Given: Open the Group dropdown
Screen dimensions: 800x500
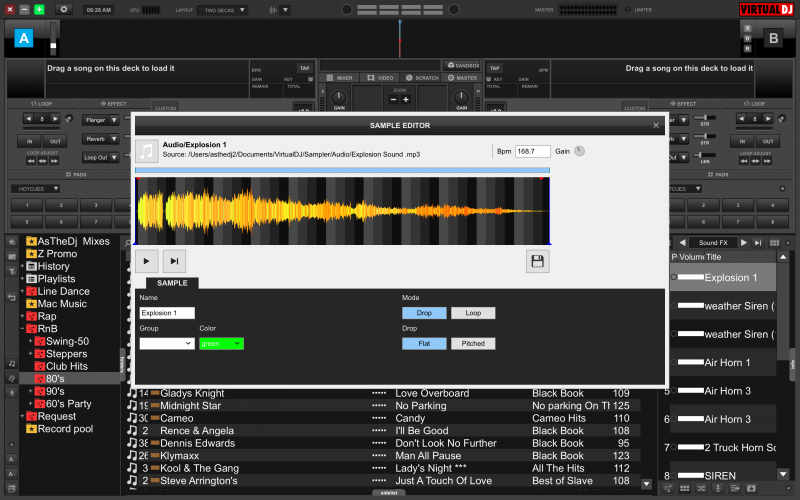Looking at the screenshot, I should [x=167, y=343].
